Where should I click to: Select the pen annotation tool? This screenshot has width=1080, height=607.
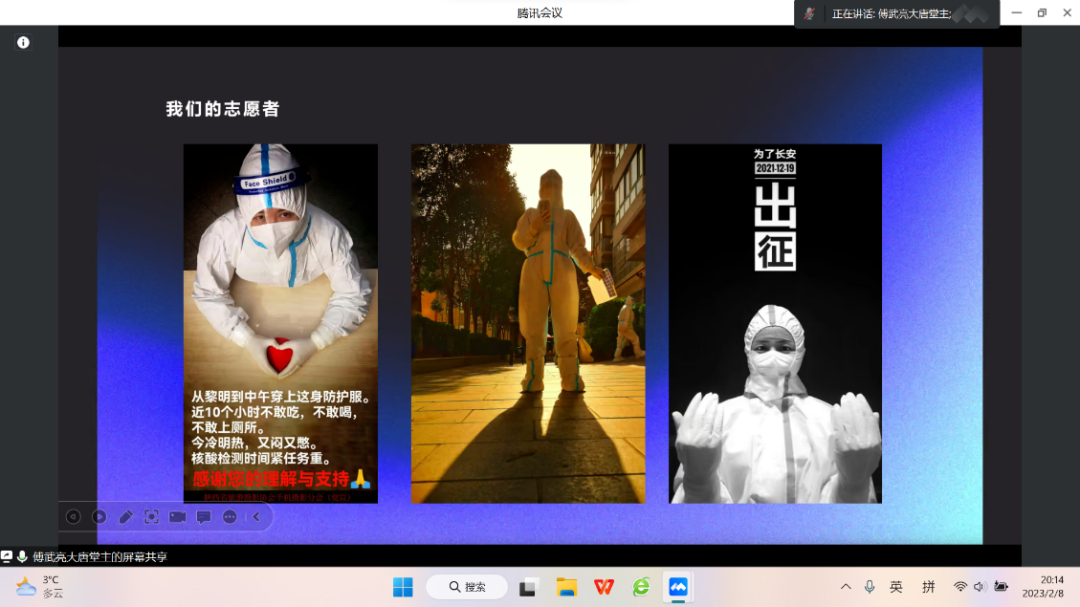125,517
